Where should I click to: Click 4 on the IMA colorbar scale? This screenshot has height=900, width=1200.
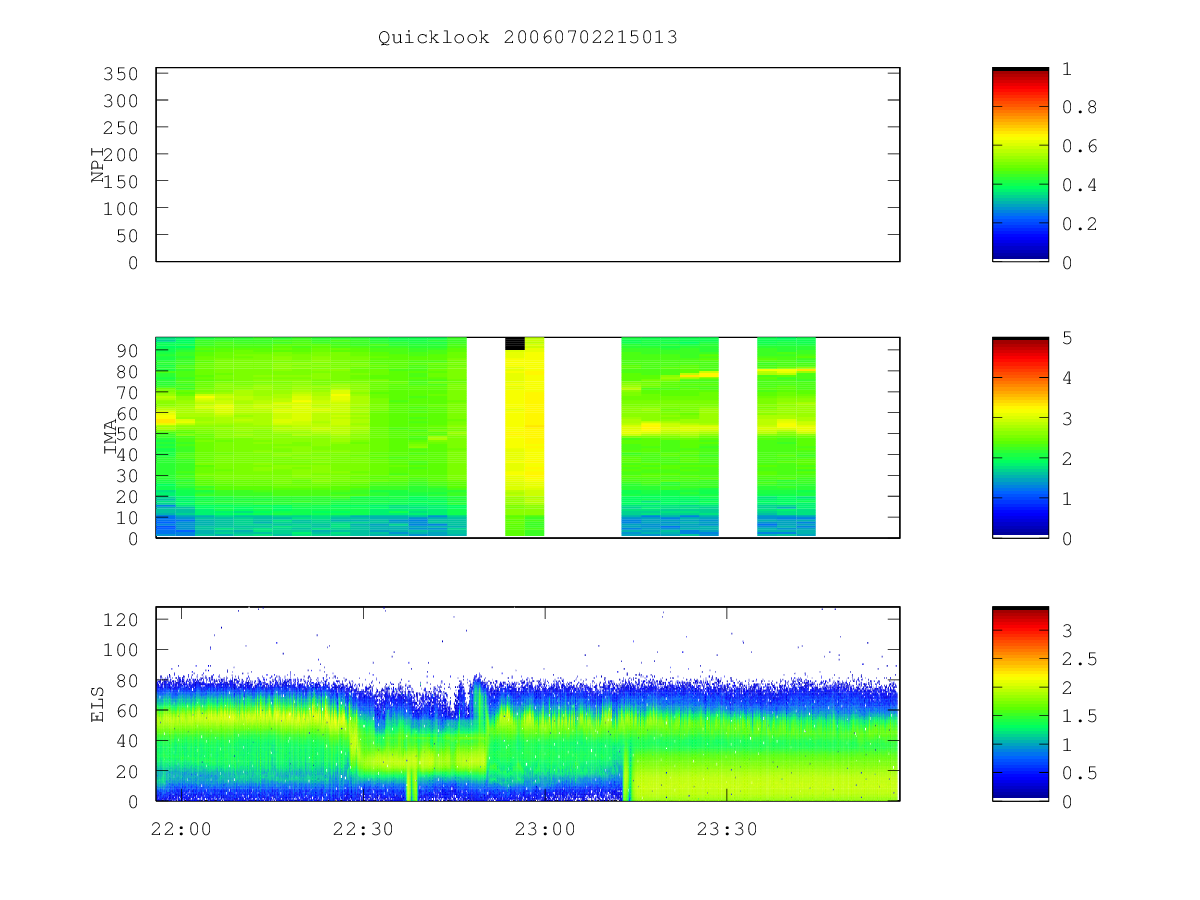click(1067, 378)
